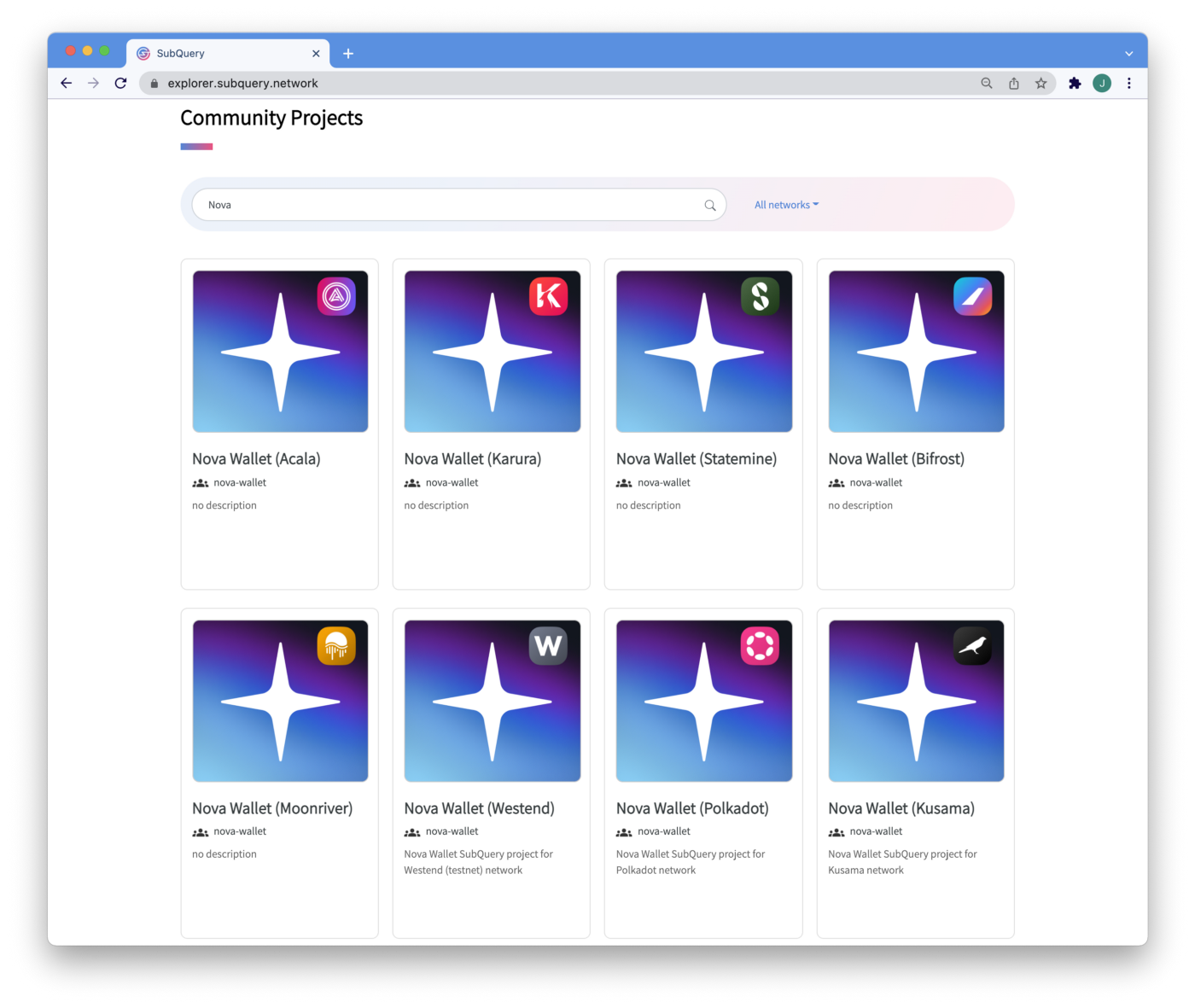The image size is (1195, 1008).
Task: Open the Nova Wallet (Karura) thumbnail
Action: [493, 351]
